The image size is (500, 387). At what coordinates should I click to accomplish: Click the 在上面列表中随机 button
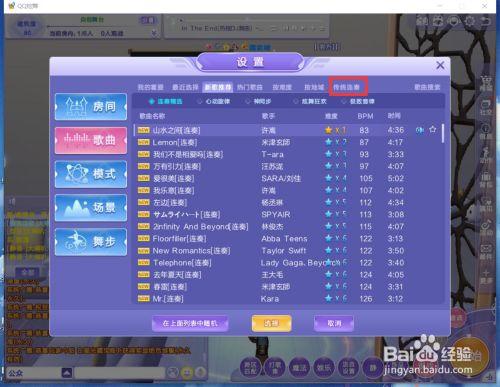click(190, 323)
